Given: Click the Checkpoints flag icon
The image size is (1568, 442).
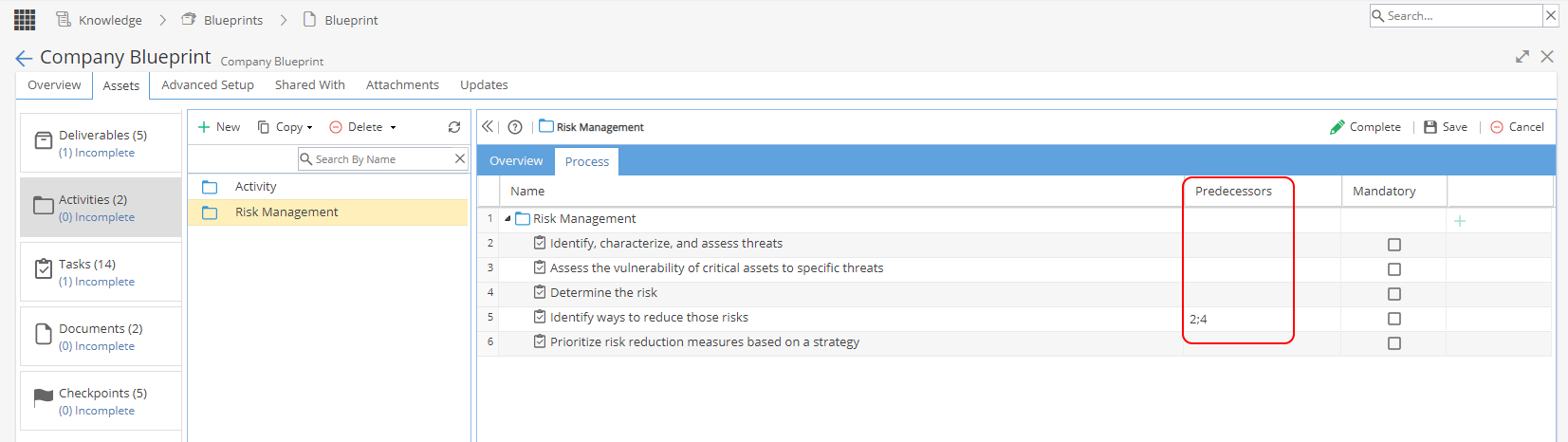Looking at the screenshot, I should pos(44,398).
